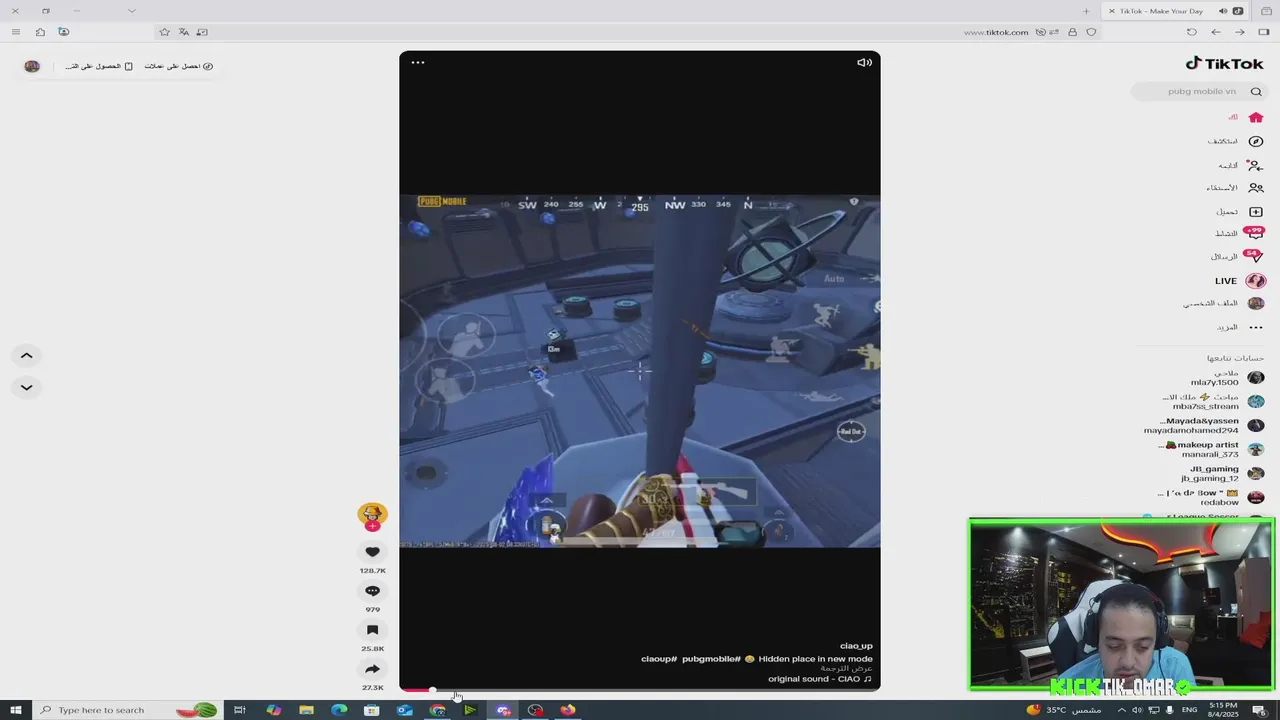Open 'original sound - CIAO' link

(820, 679)
